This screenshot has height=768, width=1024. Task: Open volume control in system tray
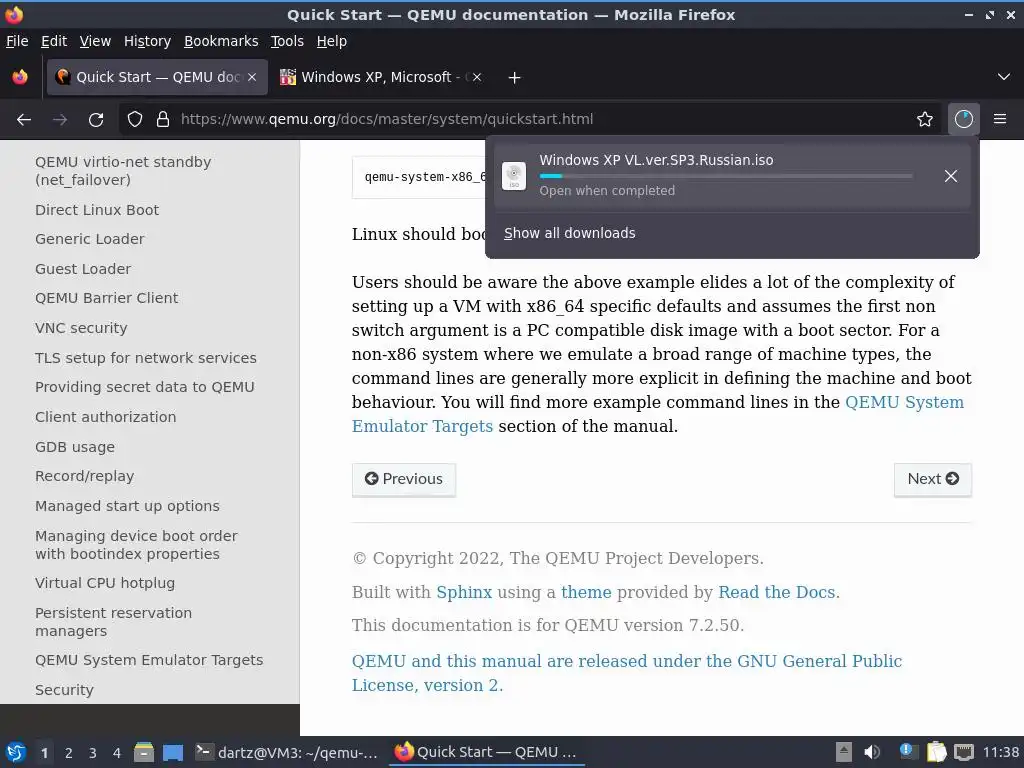point(872,752)
